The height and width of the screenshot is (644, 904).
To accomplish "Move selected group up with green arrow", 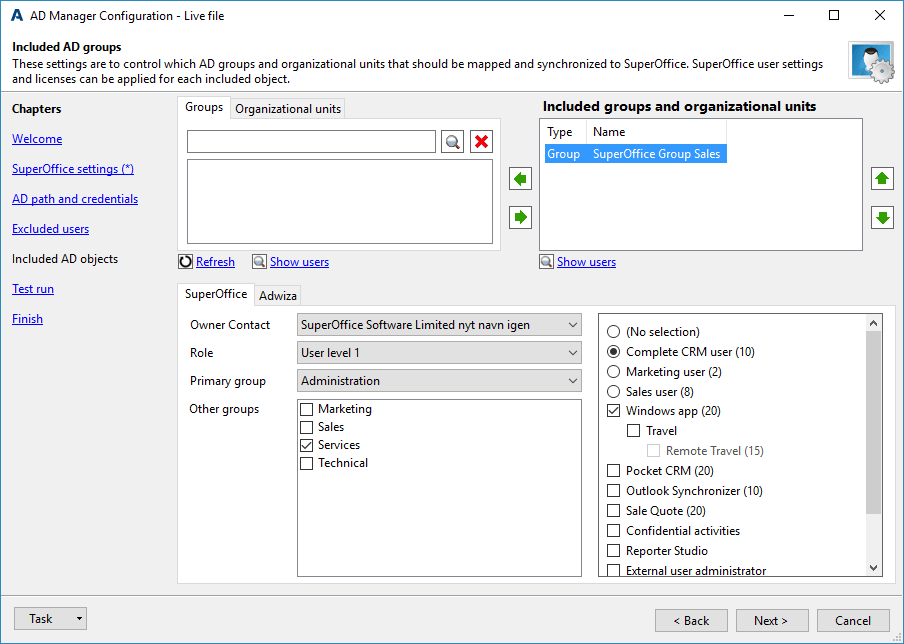I will (x=882, y=179).
